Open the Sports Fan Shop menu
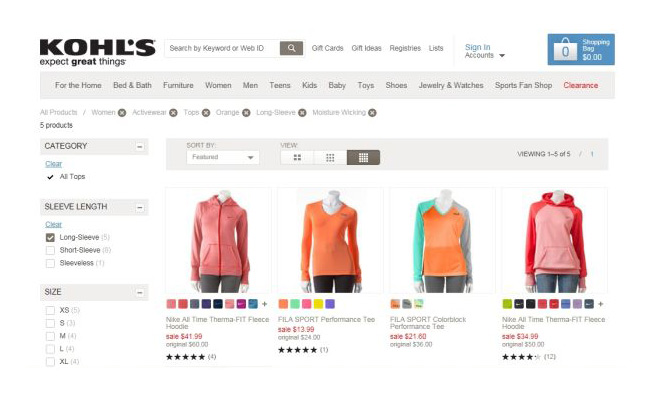 (x=523, y=85)
